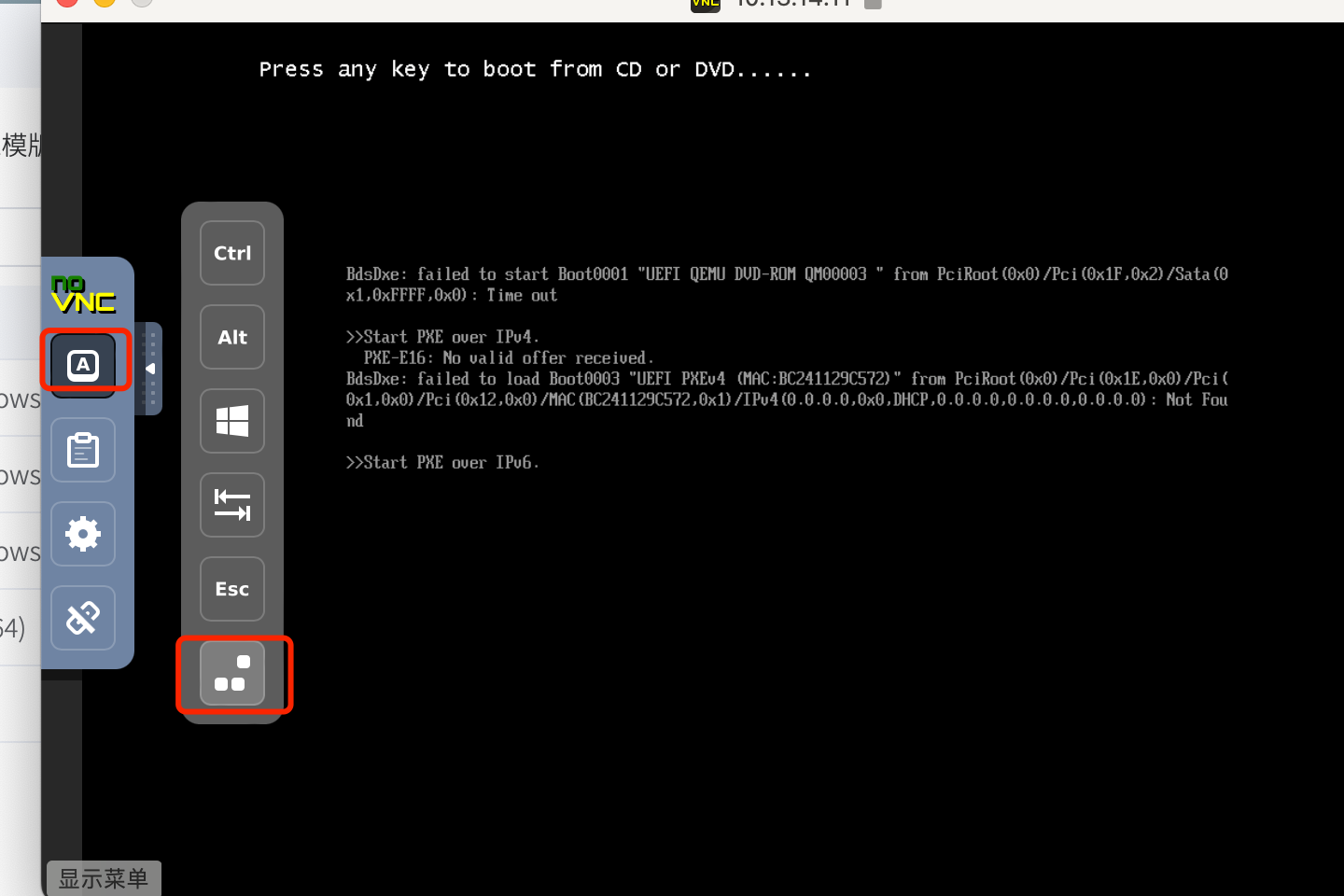The image size is (1344, 896).
Task: Close the window with red button
Action: (67, 2)
